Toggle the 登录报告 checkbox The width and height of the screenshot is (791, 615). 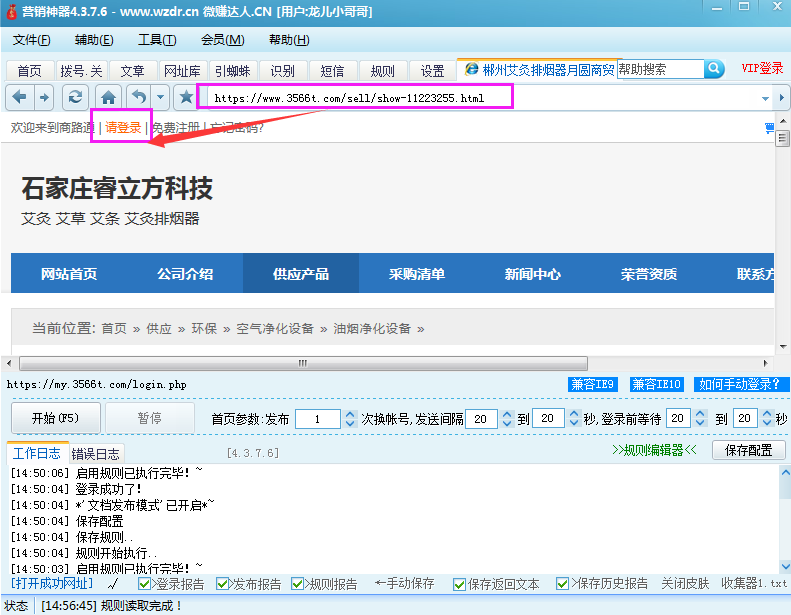tap(144, 584)
